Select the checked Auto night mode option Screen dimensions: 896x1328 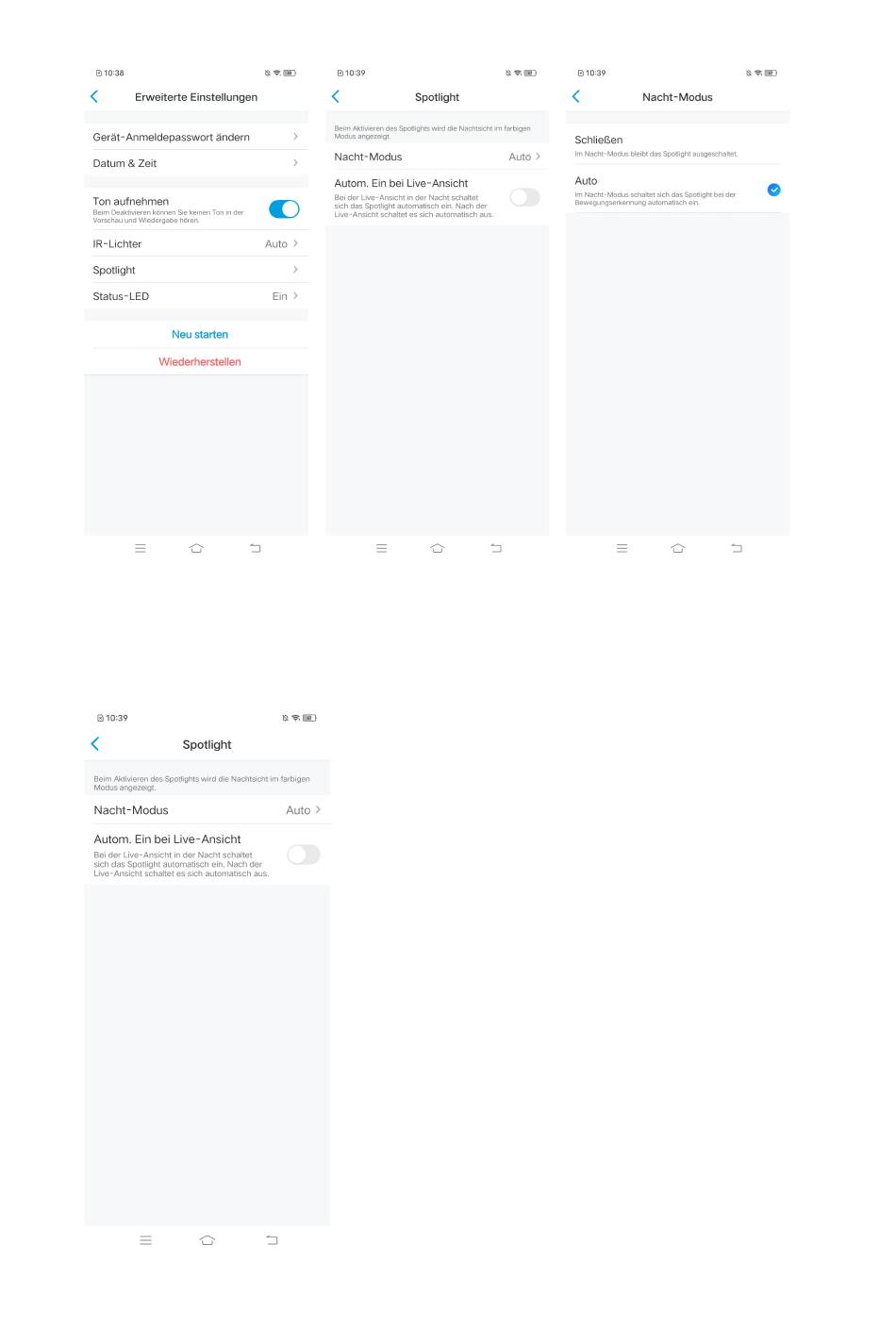point(677,190)
